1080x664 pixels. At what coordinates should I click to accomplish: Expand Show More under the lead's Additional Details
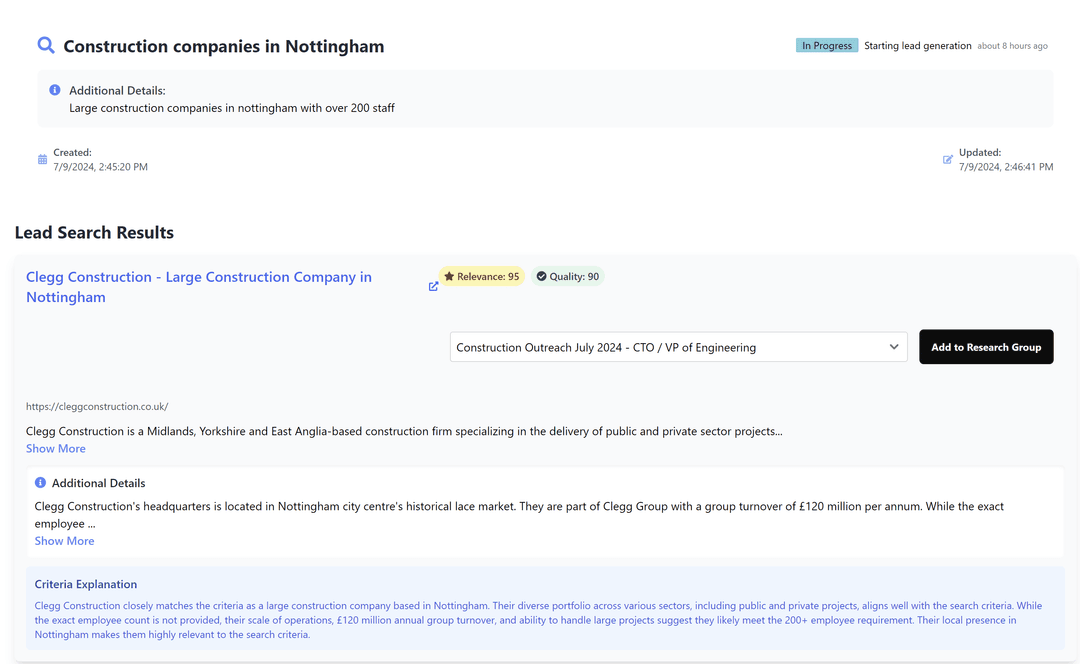(64, 541)
